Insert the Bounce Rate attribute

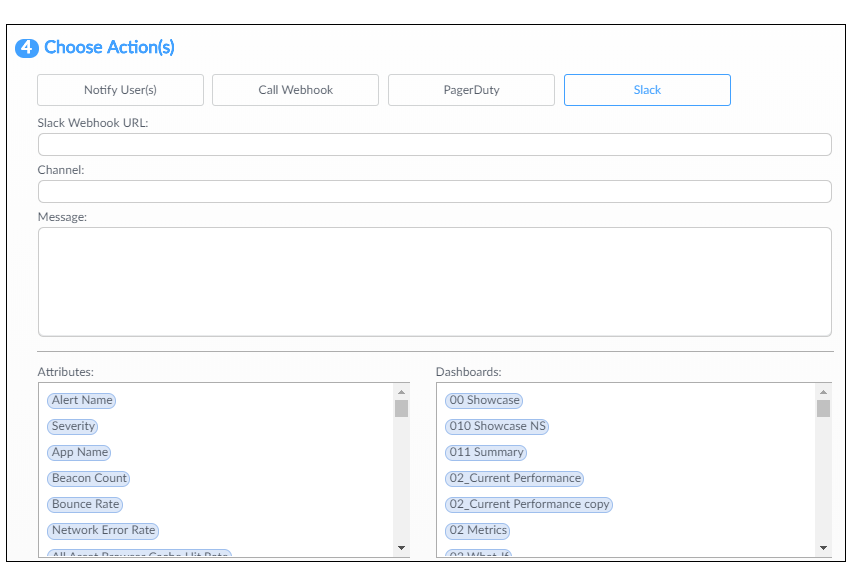[x=85, y=504]
